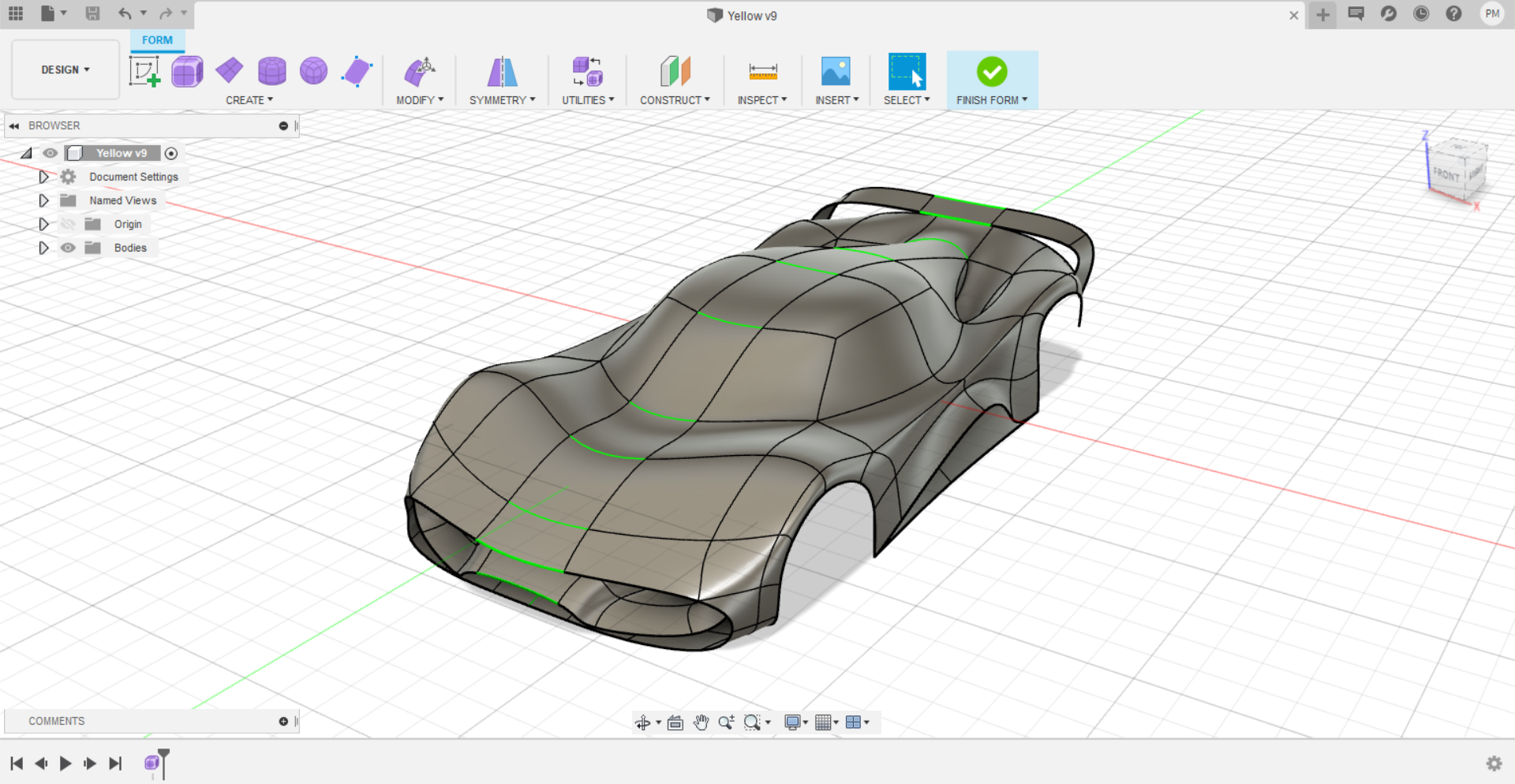The width and height of the screenshot is (1515, 784).
Task: Click the form feature in timeline
Action: pyautogui.click(x=151, y=763)
